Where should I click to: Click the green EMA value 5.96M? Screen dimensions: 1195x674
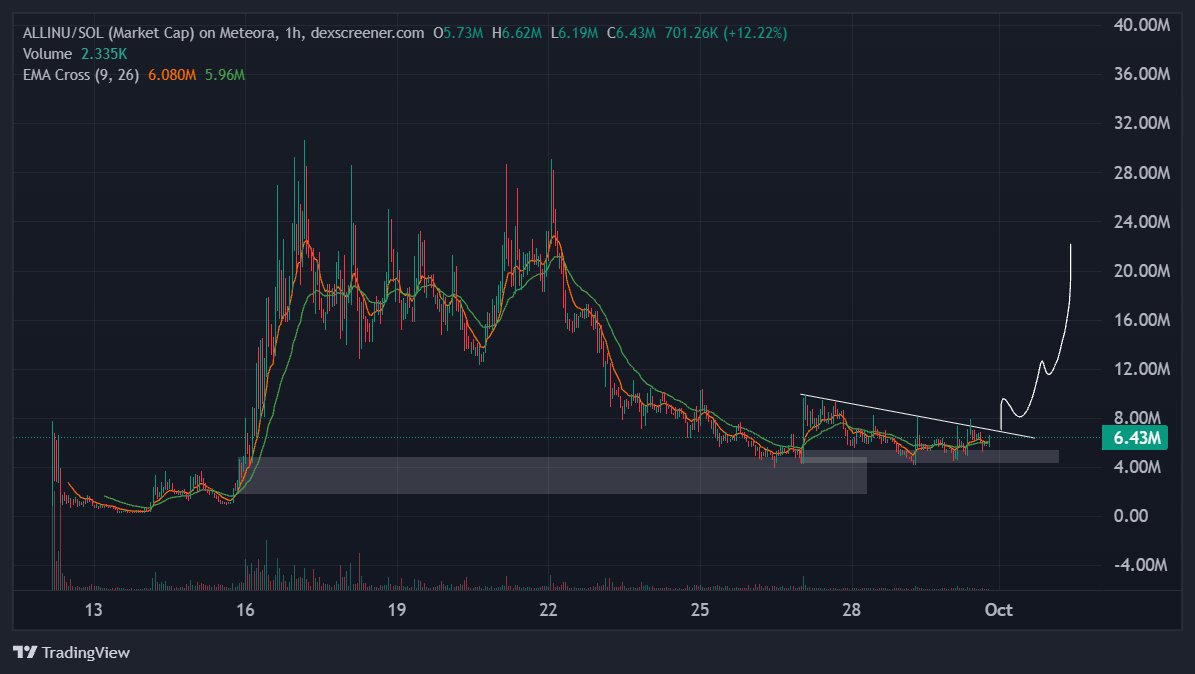click(225, 75)
